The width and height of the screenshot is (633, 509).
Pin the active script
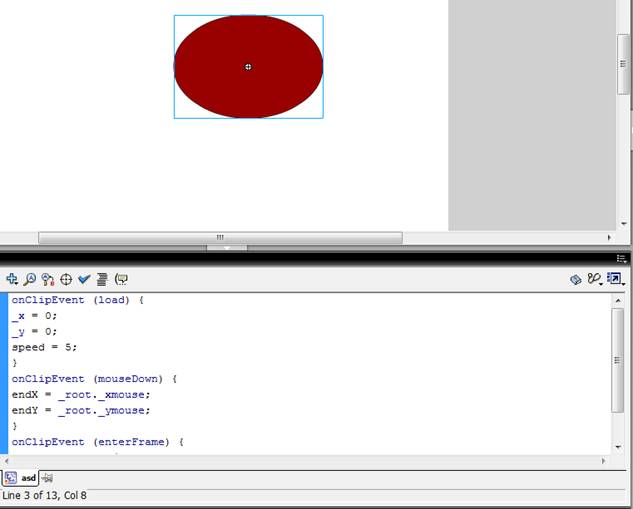[47, 478]
